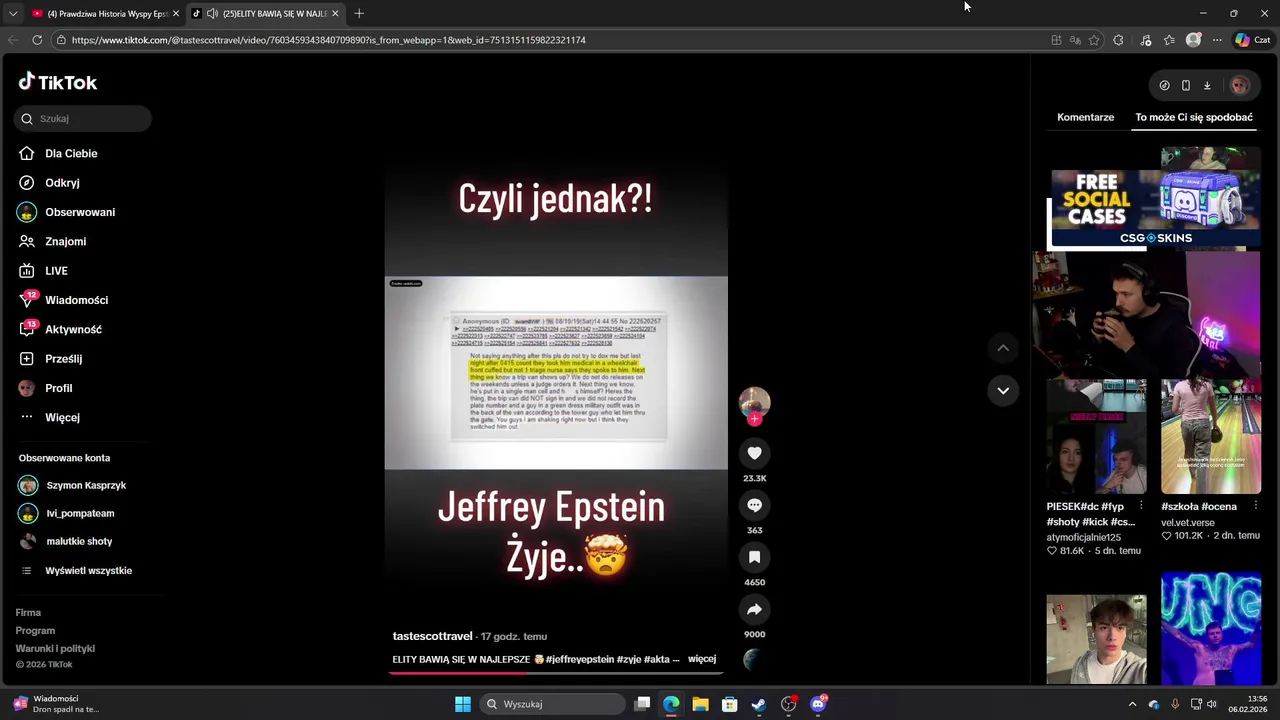This screenshot has width=1280, height=720.
Task: Open browser settings and more menu
Action: click(1217, 40)
